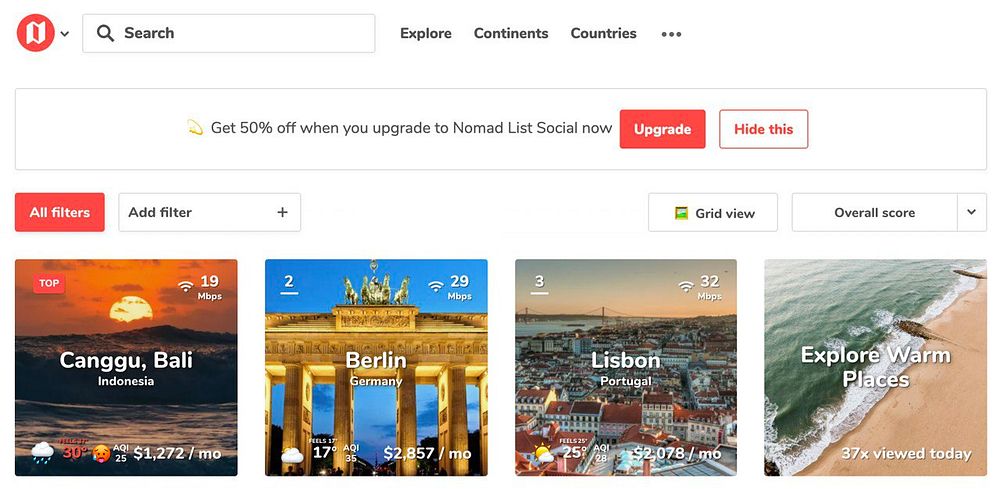Click the red Upgrade button
This screenshot has width=1000, height=489.
(x=663, y=129)
